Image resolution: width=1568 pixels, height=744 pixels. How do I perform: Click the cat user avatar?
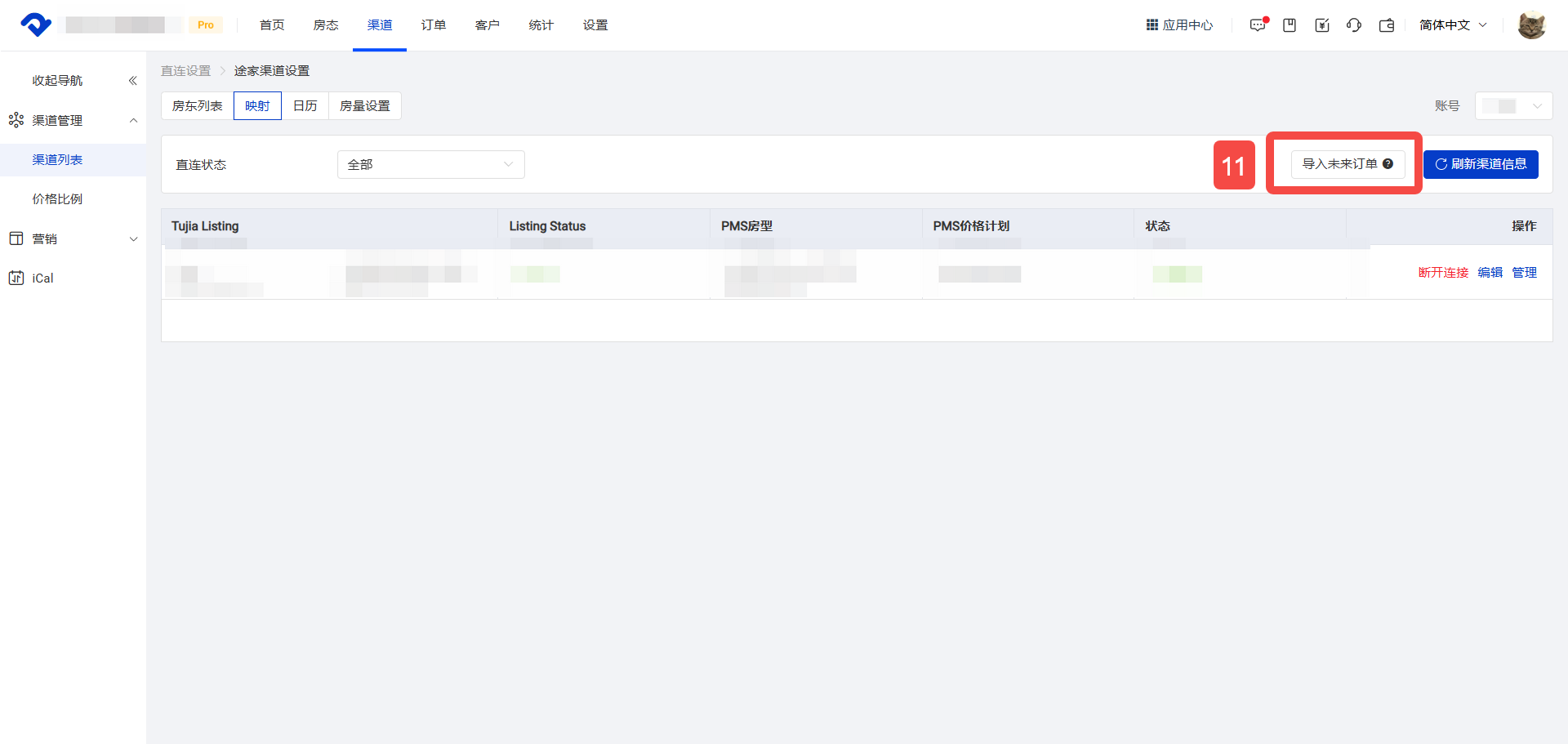(x=1531, y=25)
